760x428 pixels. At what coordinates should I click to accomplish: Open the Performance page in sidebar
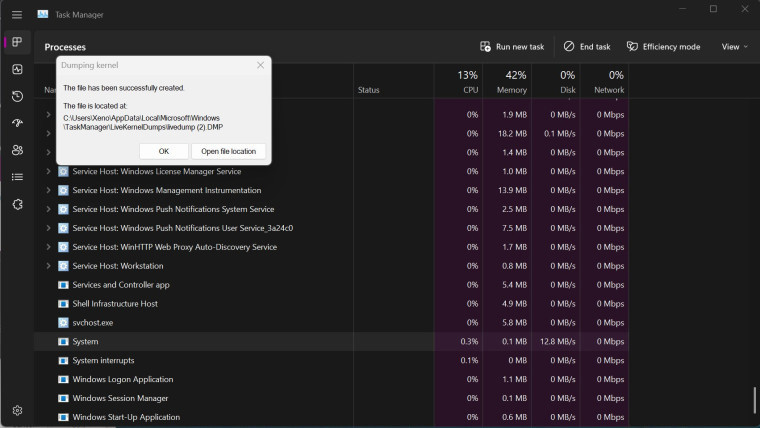click(x=17, y=69)
